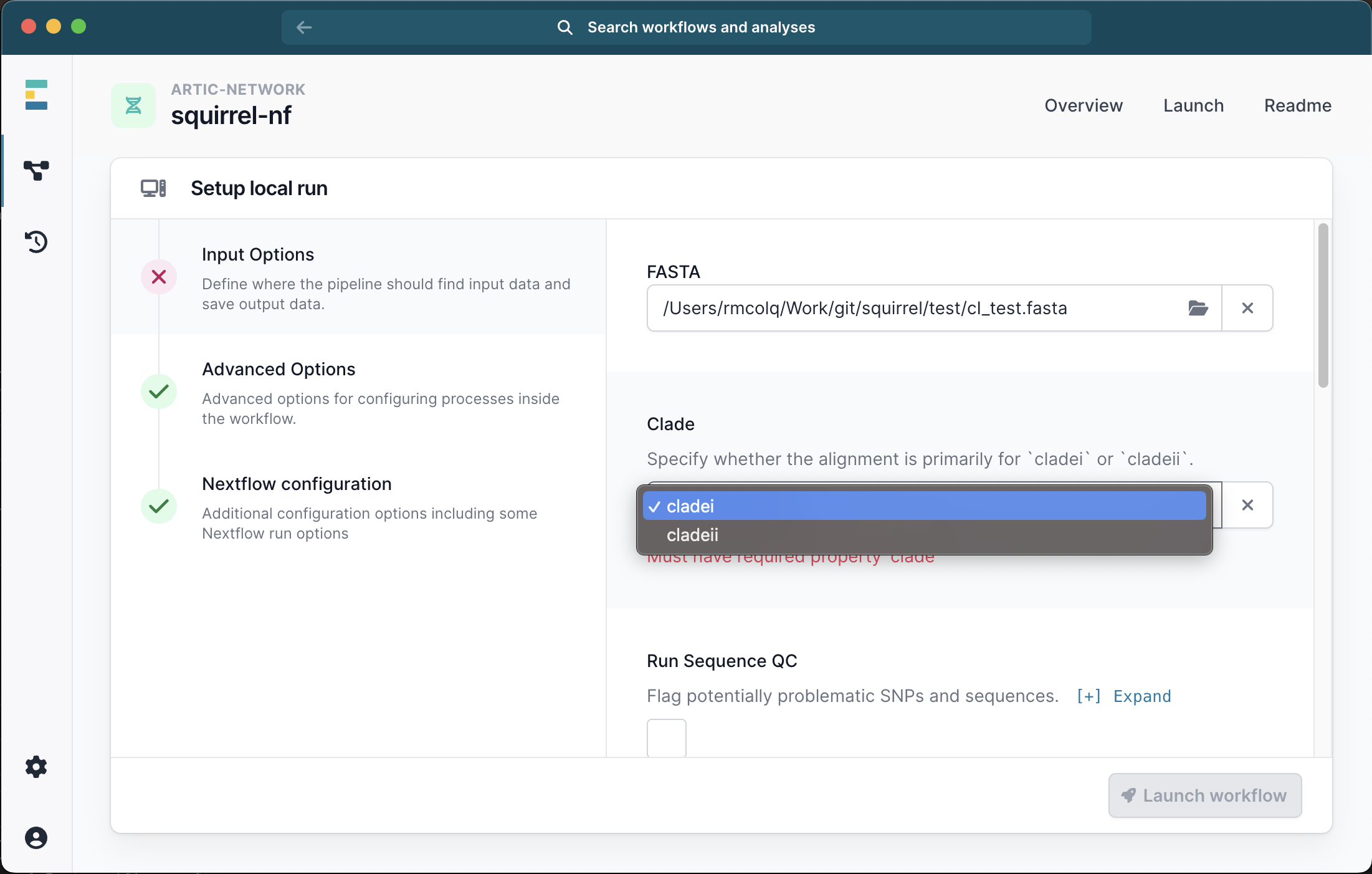The width and height of the screenshot is (1372, 874).
Task: Click the parameters panel scrollbar
Action: pyautogui.click(x=1323, y=305)
